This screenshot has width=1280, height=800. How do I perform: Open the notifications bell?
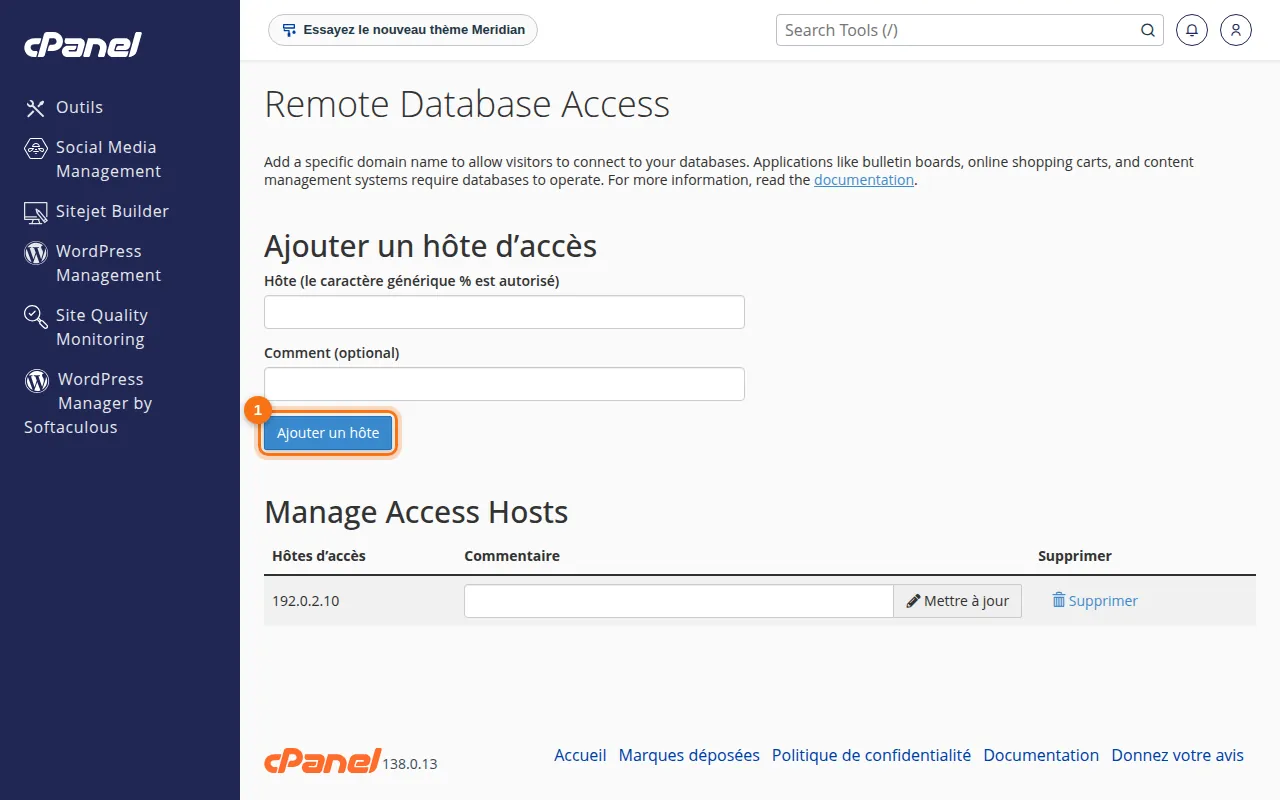tap(1191, 30)
